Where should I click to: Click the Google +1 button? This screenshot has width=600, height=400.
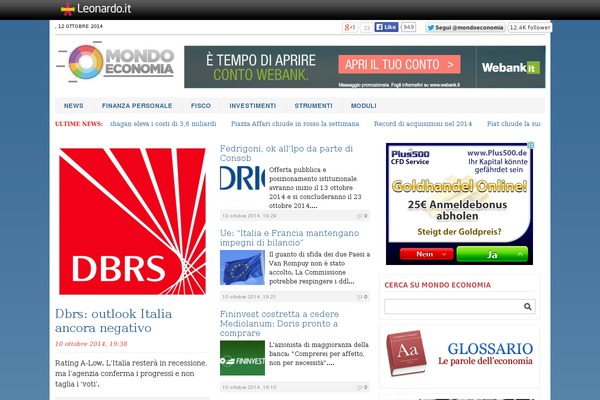350,28
